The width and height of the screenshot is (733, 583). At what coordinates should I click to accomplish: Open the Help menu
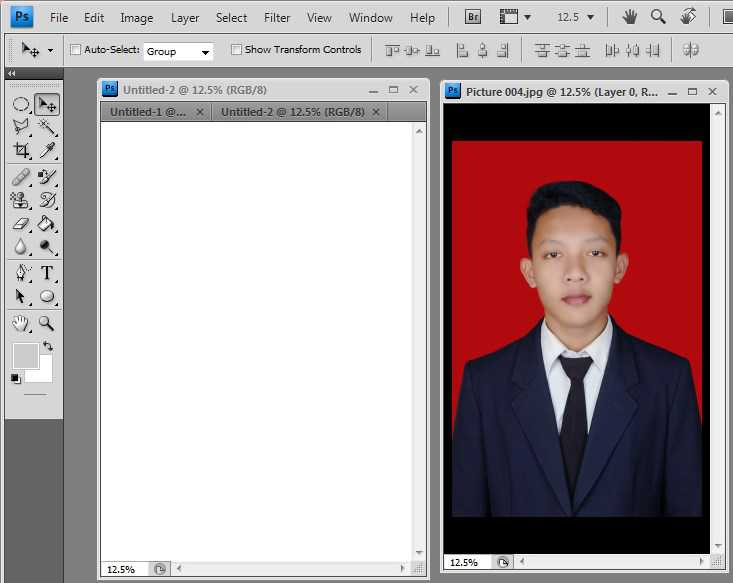click(x=422, y=18)
